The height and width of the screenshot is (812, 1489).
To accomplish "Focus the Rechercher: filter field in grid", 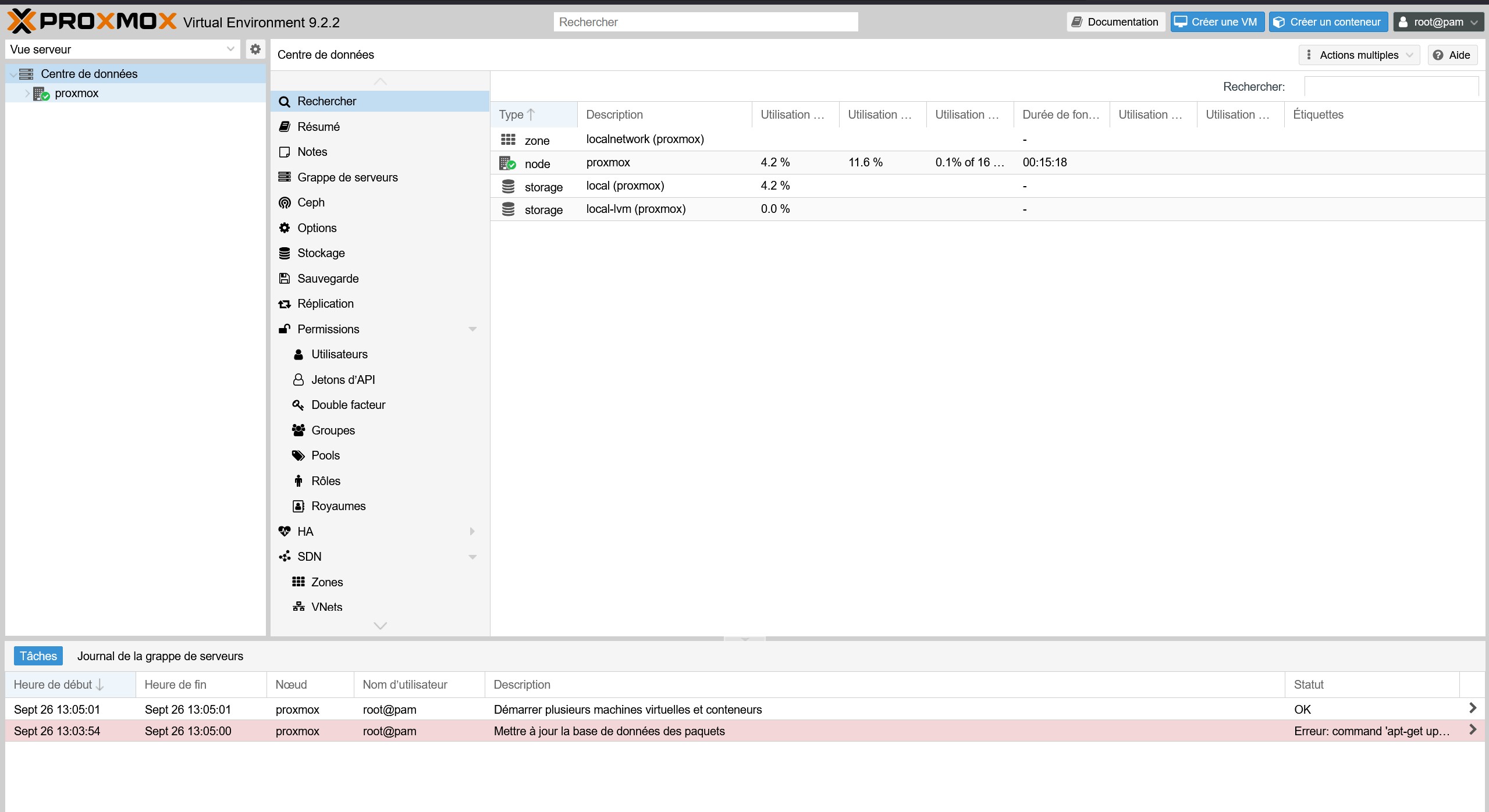I will 1391,87.
